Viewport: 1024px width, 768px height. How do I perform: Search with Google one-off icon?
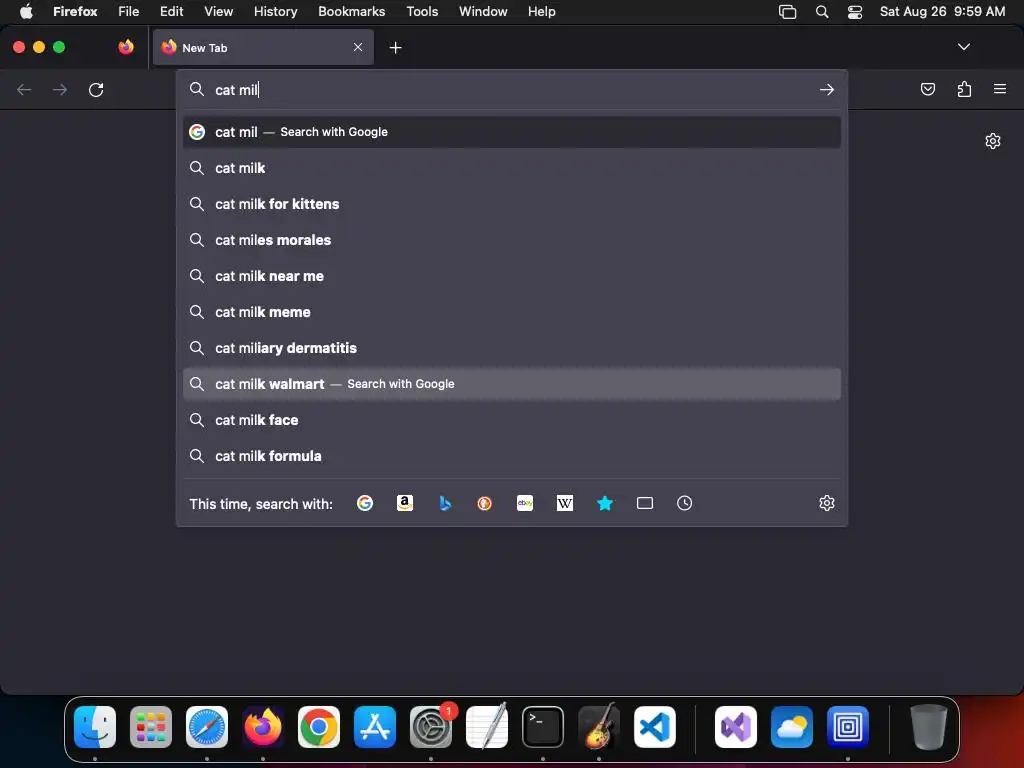tap(365, 503)
